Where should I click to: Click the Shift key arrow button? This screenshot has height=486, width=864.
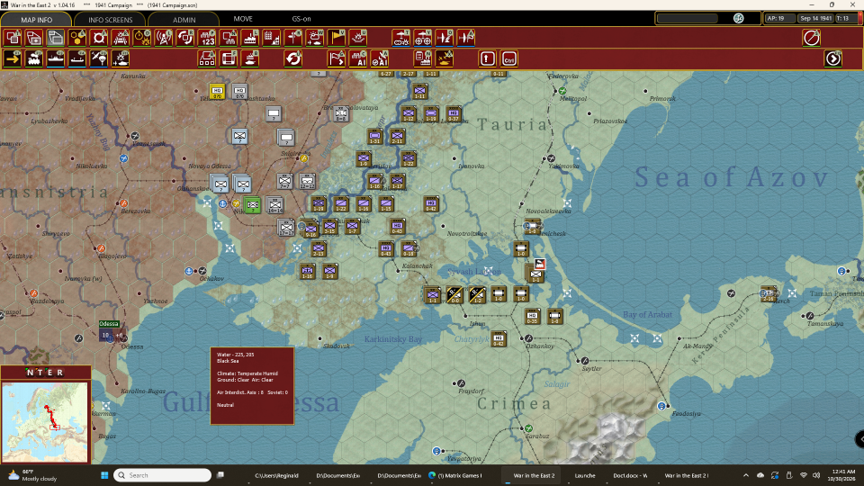click(487, 58)
